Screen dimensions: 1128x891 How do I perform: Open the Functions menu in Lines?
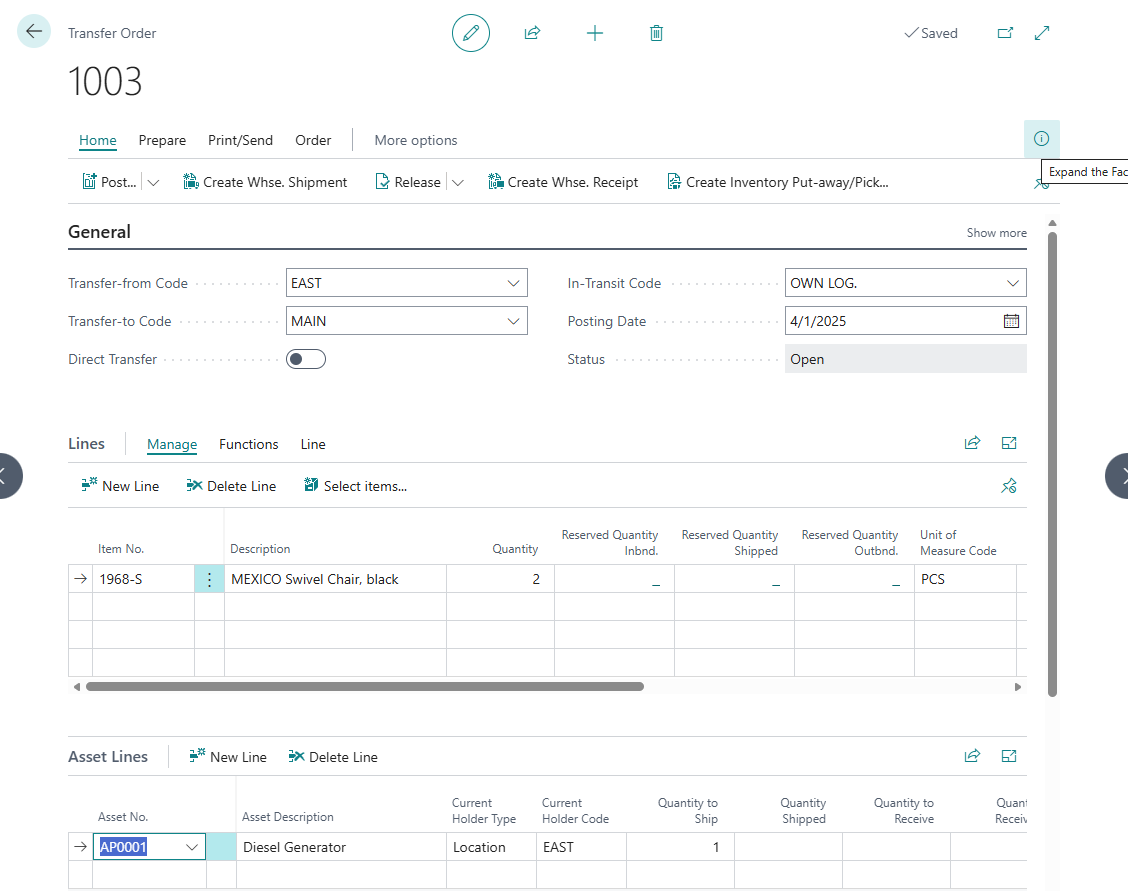pyautogui.click(x=248, y=444)
